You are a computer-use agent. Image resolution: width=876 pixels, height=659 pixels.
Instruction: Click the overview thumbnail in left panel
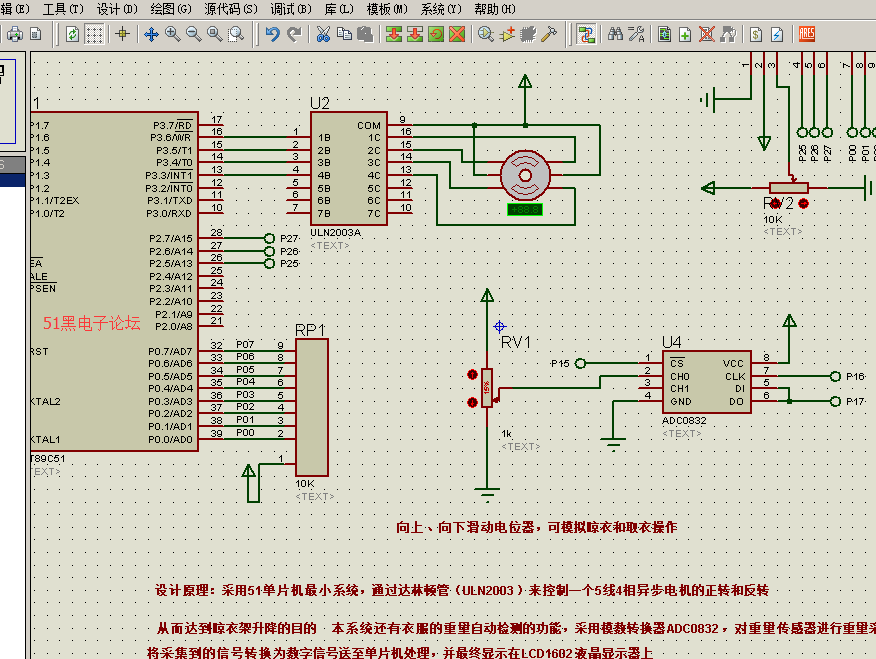click(x=8, y=102)
